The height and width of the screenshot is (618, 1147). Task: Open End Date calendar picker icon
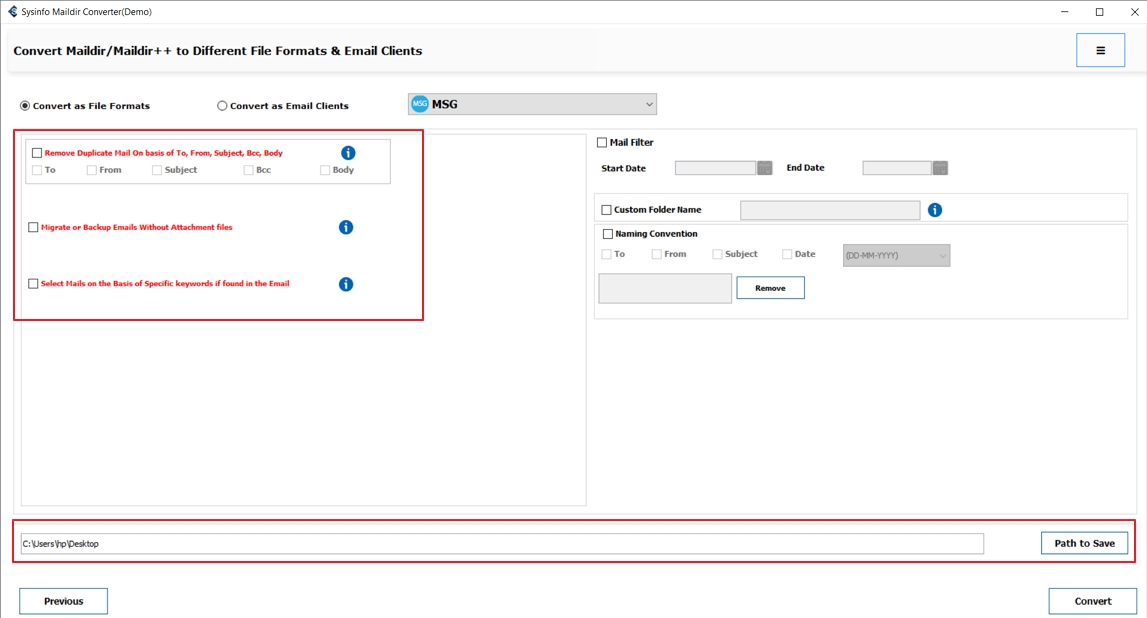[940, 168]
